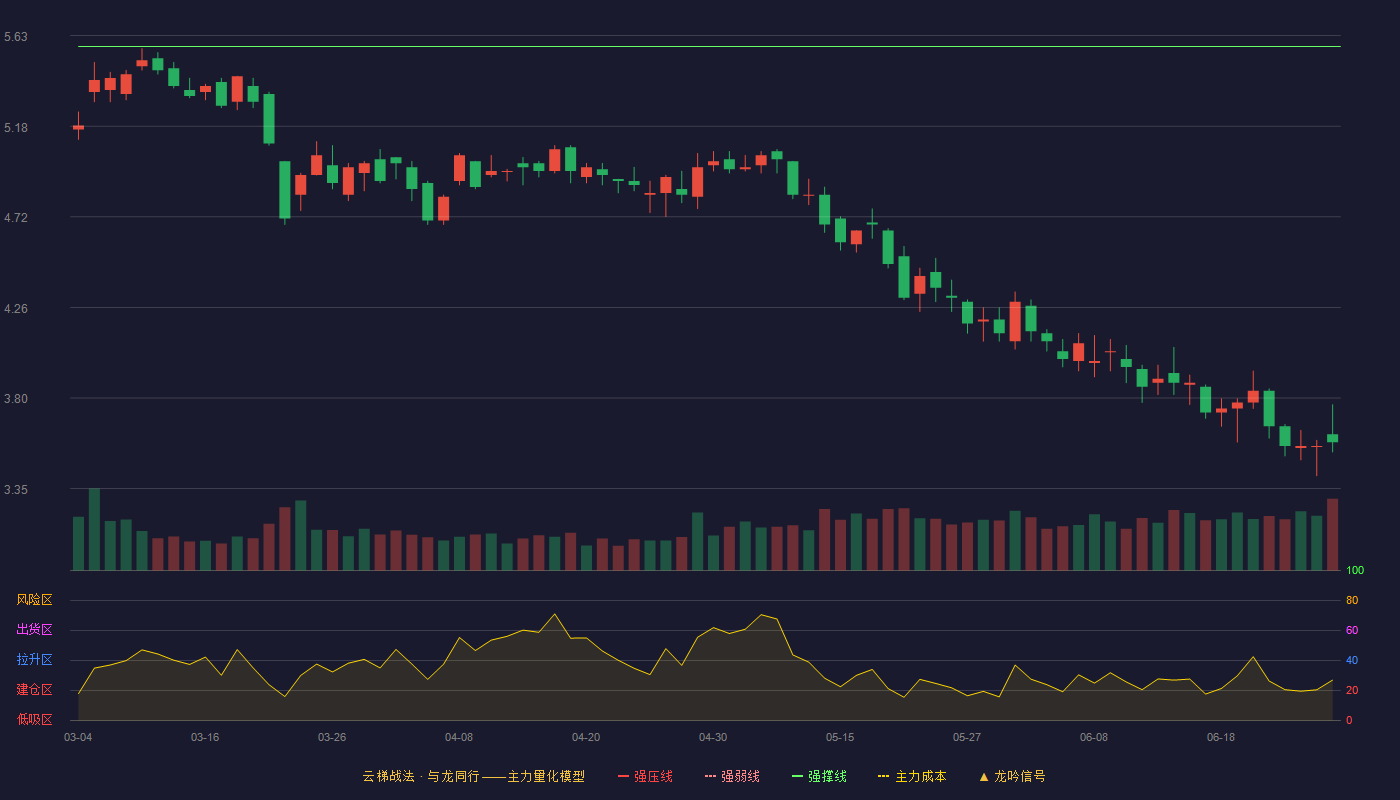This screenshot has height=800, width=1400.
Task: Click the 风险区 zone label
Action: point(34,600)
